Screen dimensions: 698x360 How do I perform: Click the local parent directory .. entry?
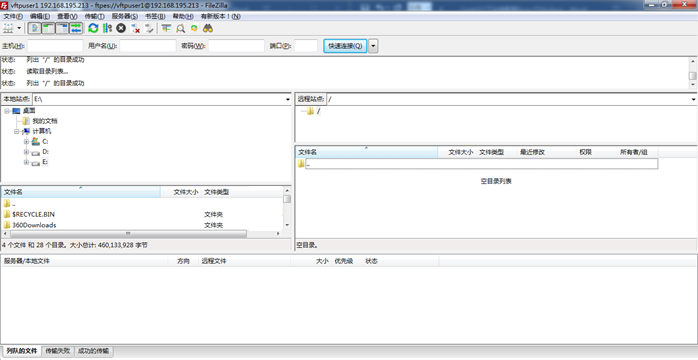point(14,204)
